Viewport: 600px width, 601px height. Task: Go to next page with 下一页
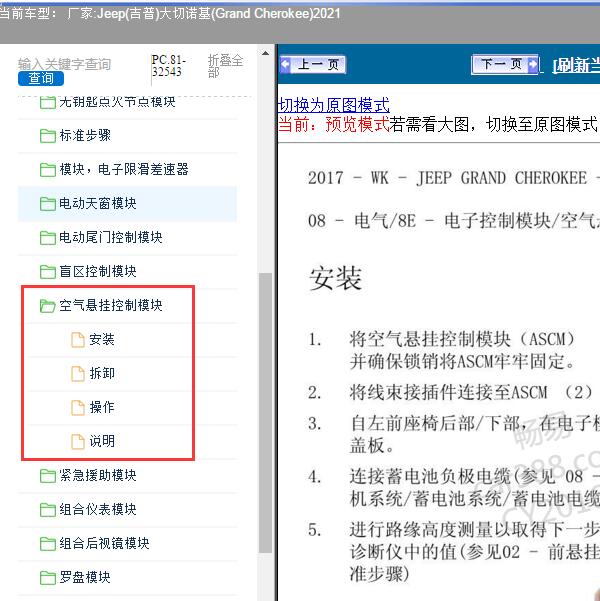coord(505,64)
